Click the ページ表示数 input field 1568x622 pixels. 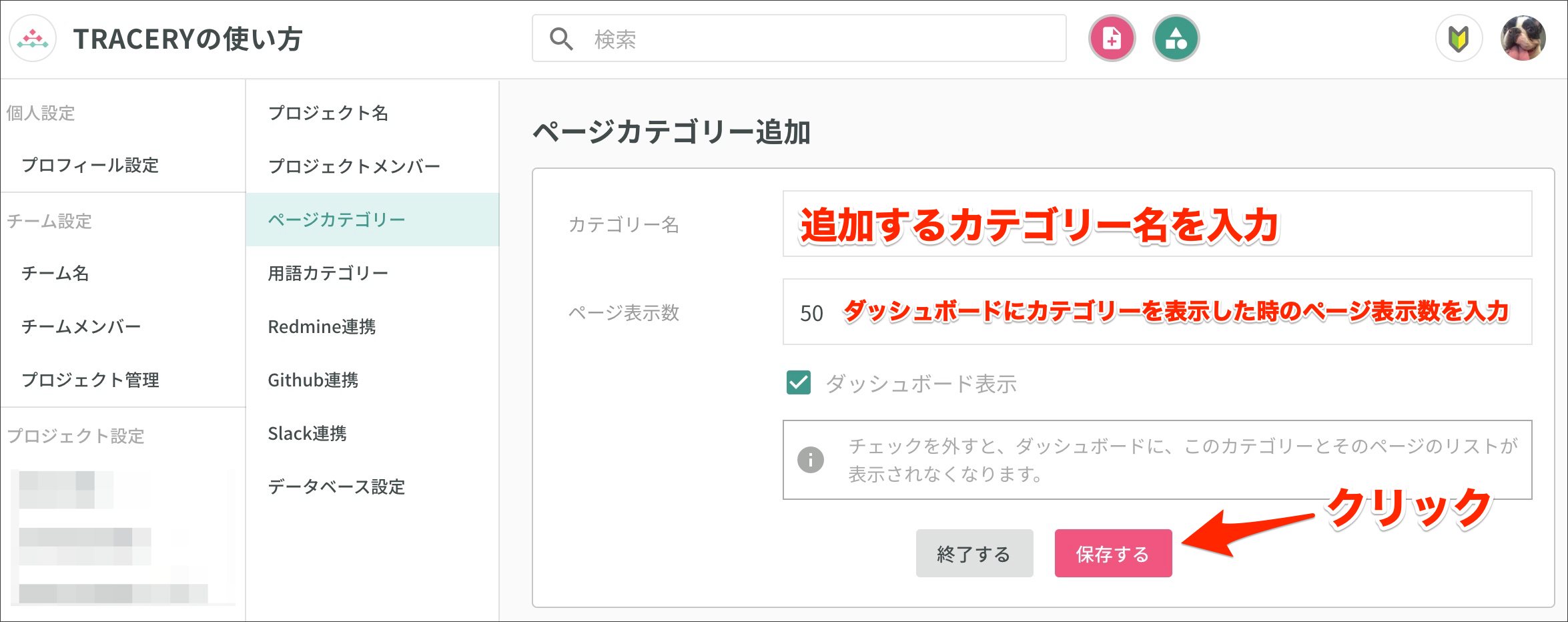[1157, 312]
